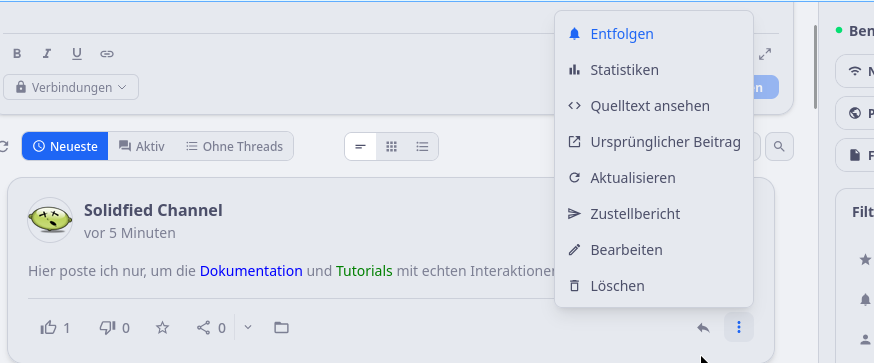Open Ursprünglicher Beitrag menu entry
Image resolution: width=874 pixels, height=363 pixels.
click(x=654, y=142)
